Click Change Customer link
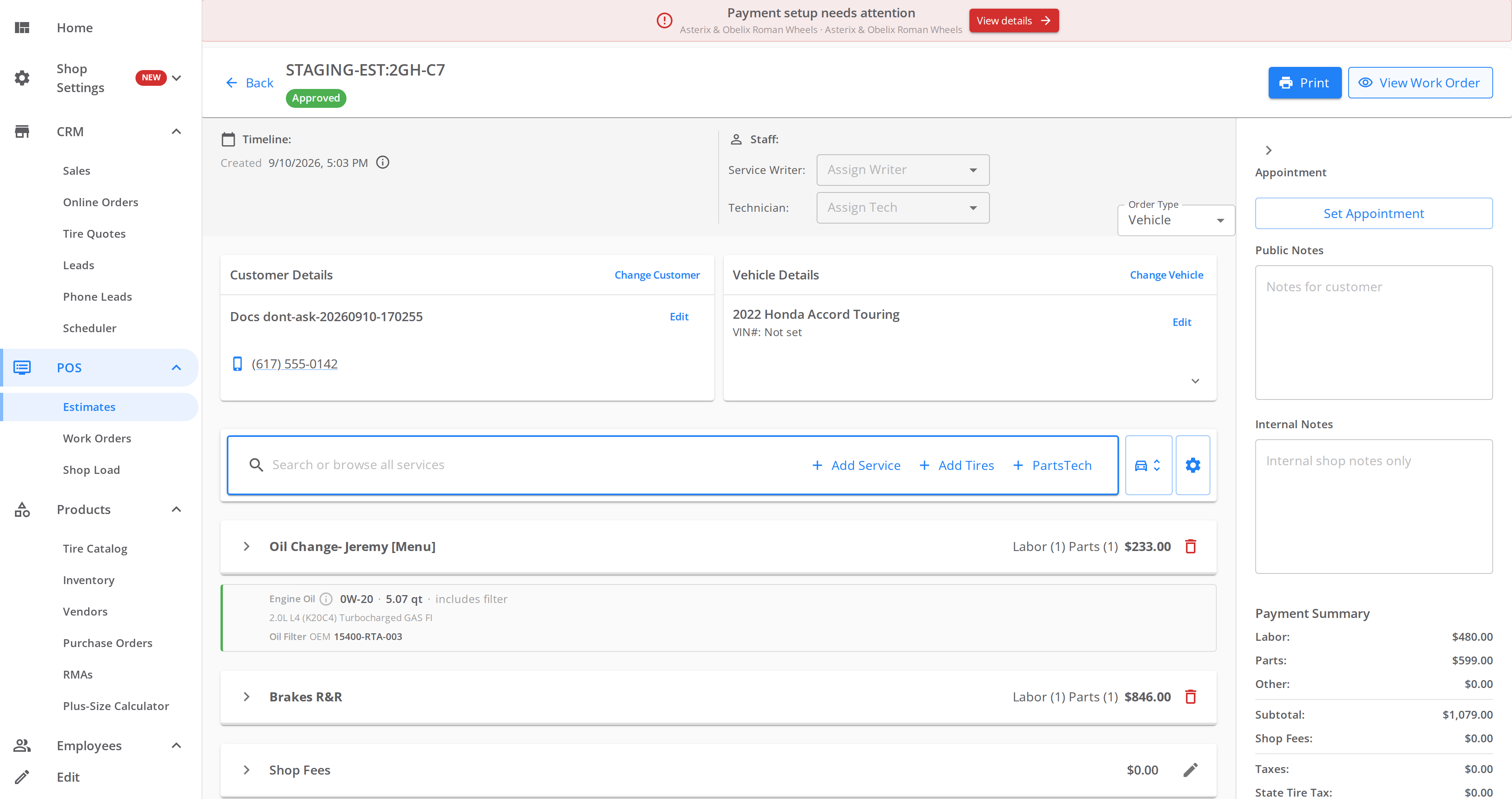 657,275
